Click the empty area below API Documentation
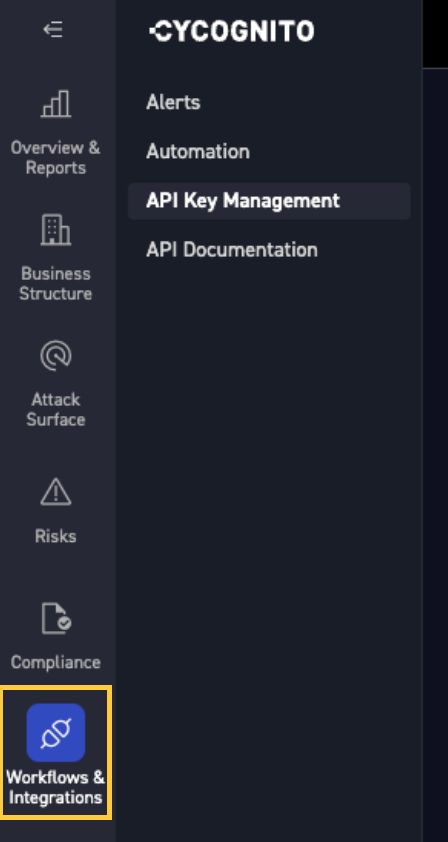This screenshot has height=842, width=448. (269, 537)
